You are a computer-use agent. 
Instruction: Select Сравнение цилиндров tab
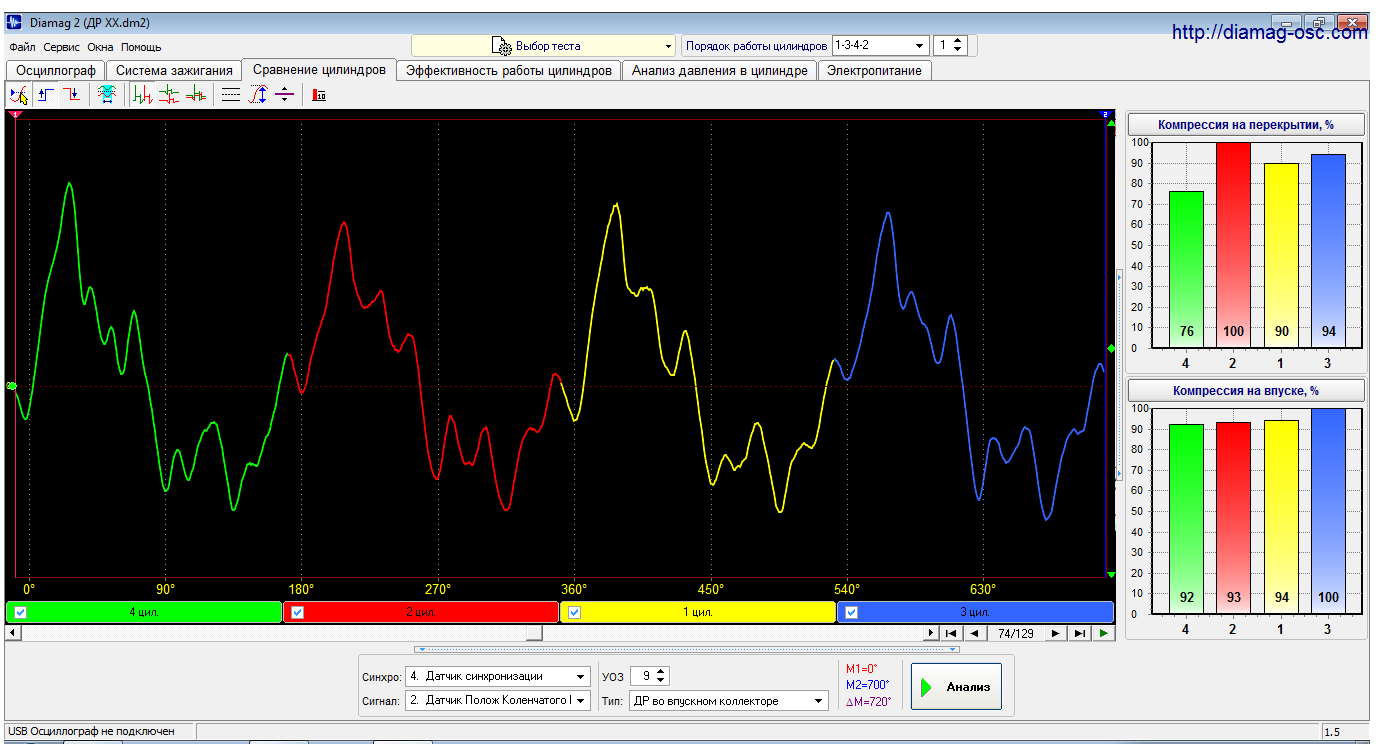319,70
